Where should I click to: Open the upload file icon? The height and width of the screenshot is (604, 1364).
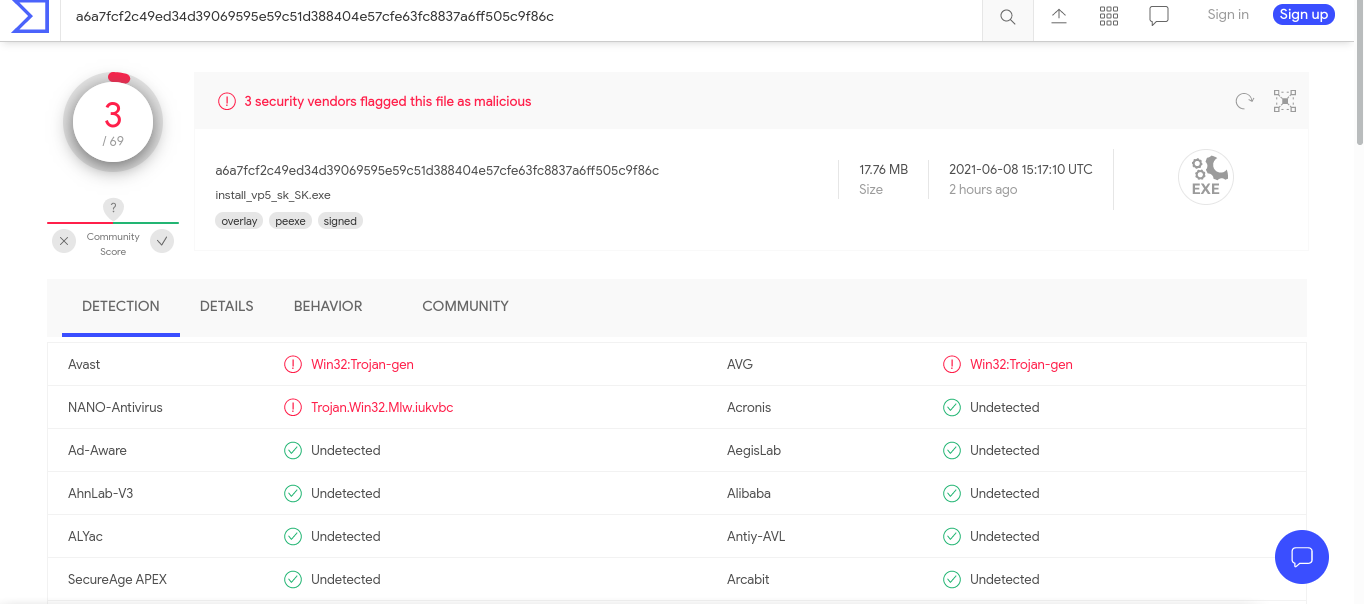point(1059,16)
